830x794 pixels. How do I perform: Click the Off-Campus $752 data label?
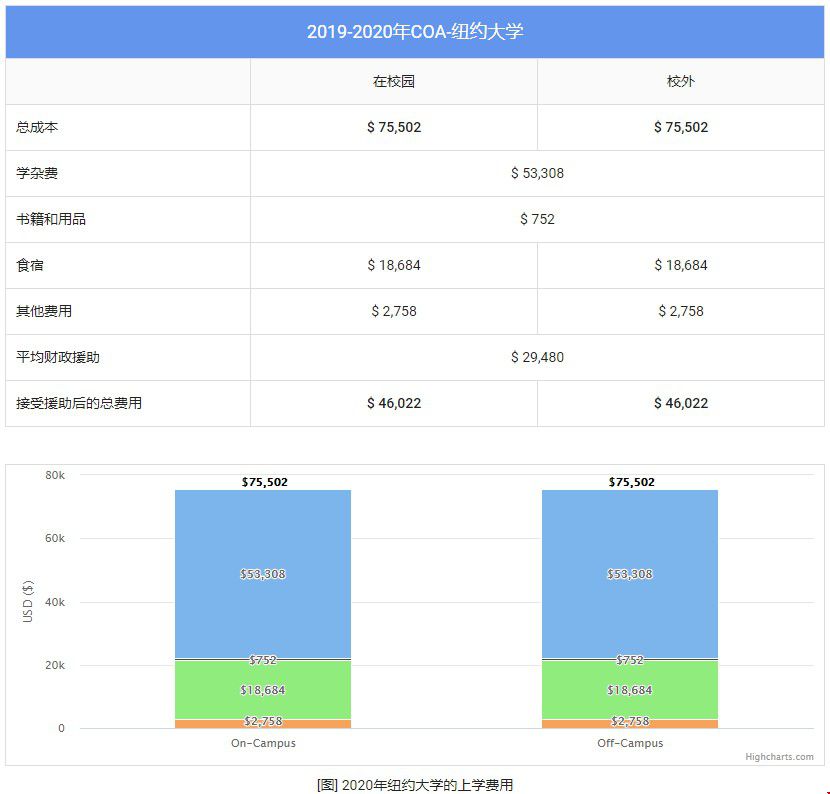630,660
